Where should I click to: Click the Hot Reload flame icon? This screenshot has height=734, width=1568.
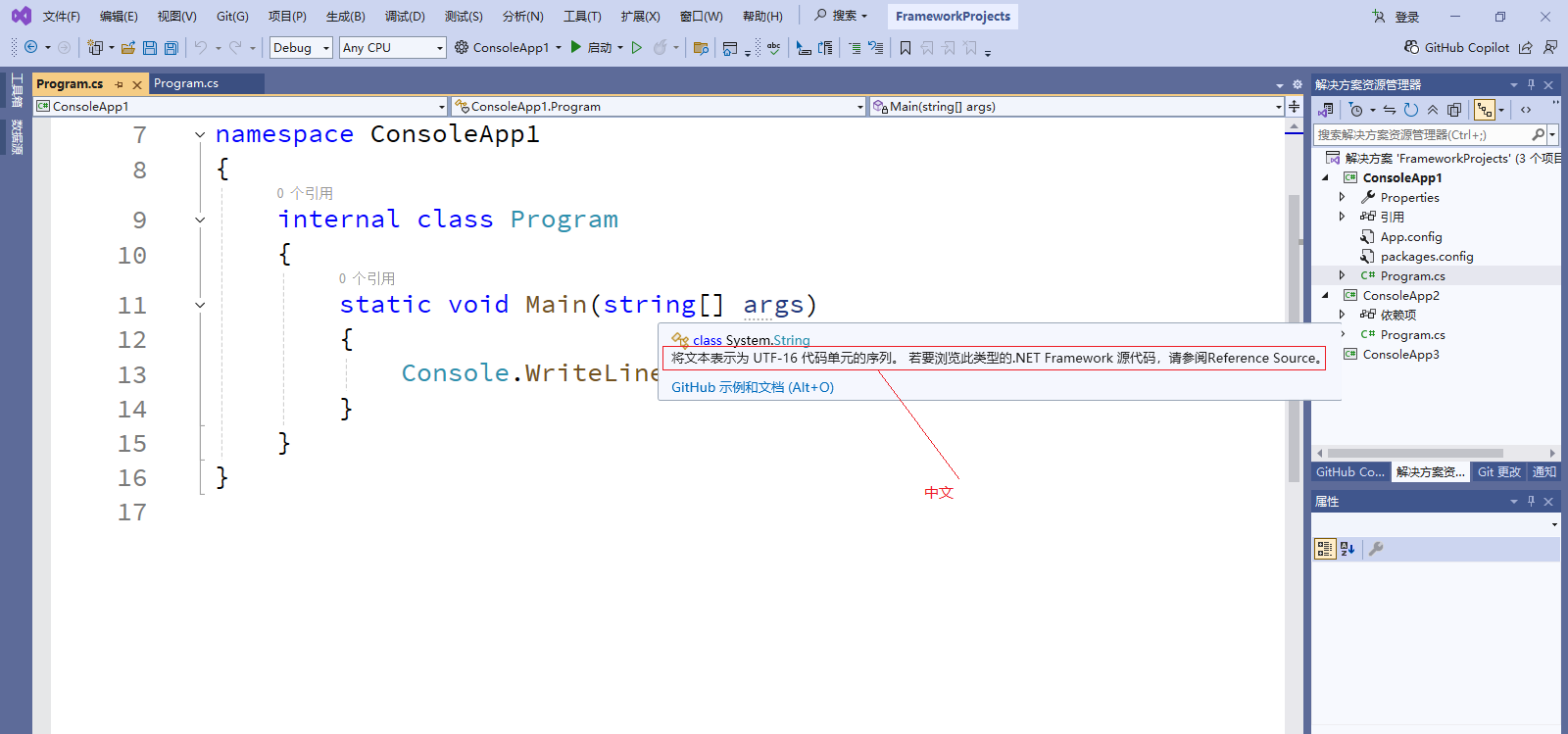pyautogui.click(x=661, y=47)
